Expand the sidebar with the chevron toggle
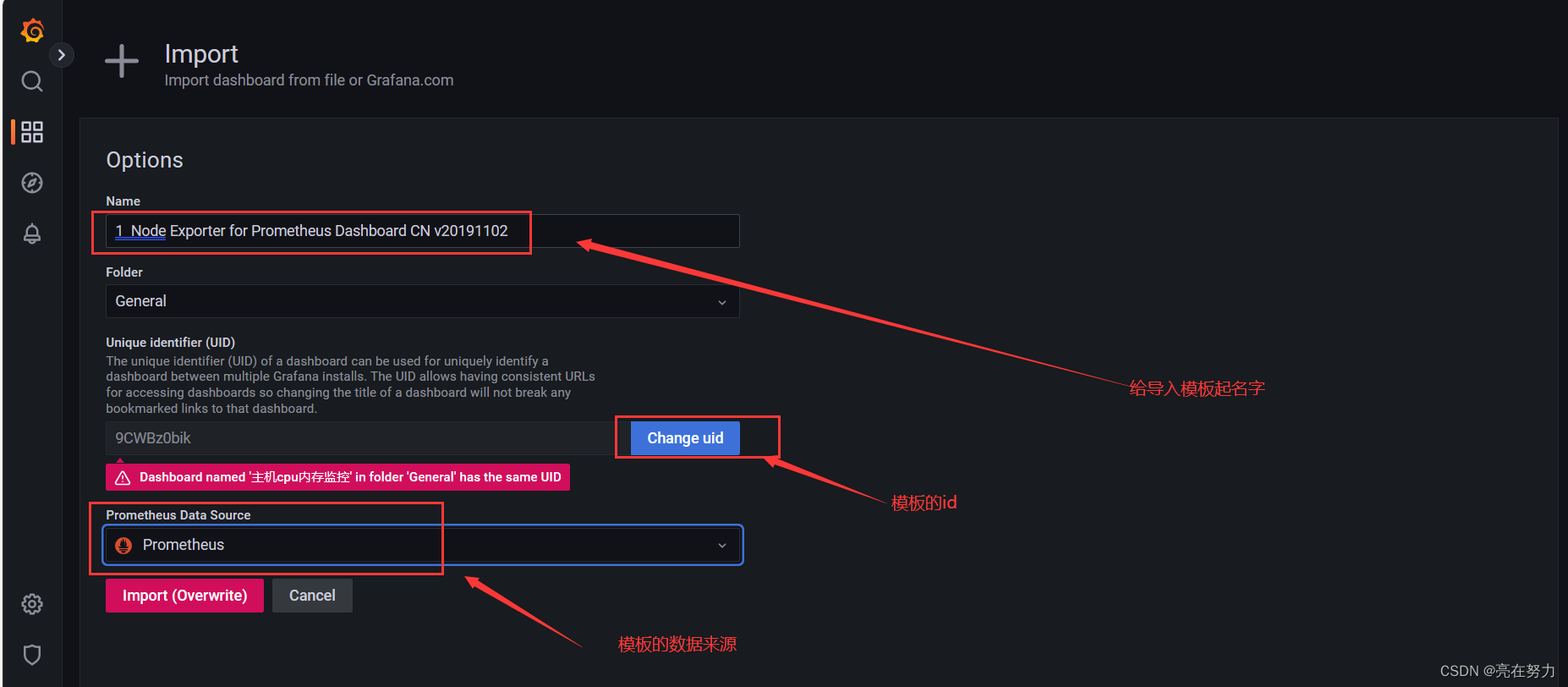The width and height of the screenshot is (1568, 687). click(x=61, y=55)
